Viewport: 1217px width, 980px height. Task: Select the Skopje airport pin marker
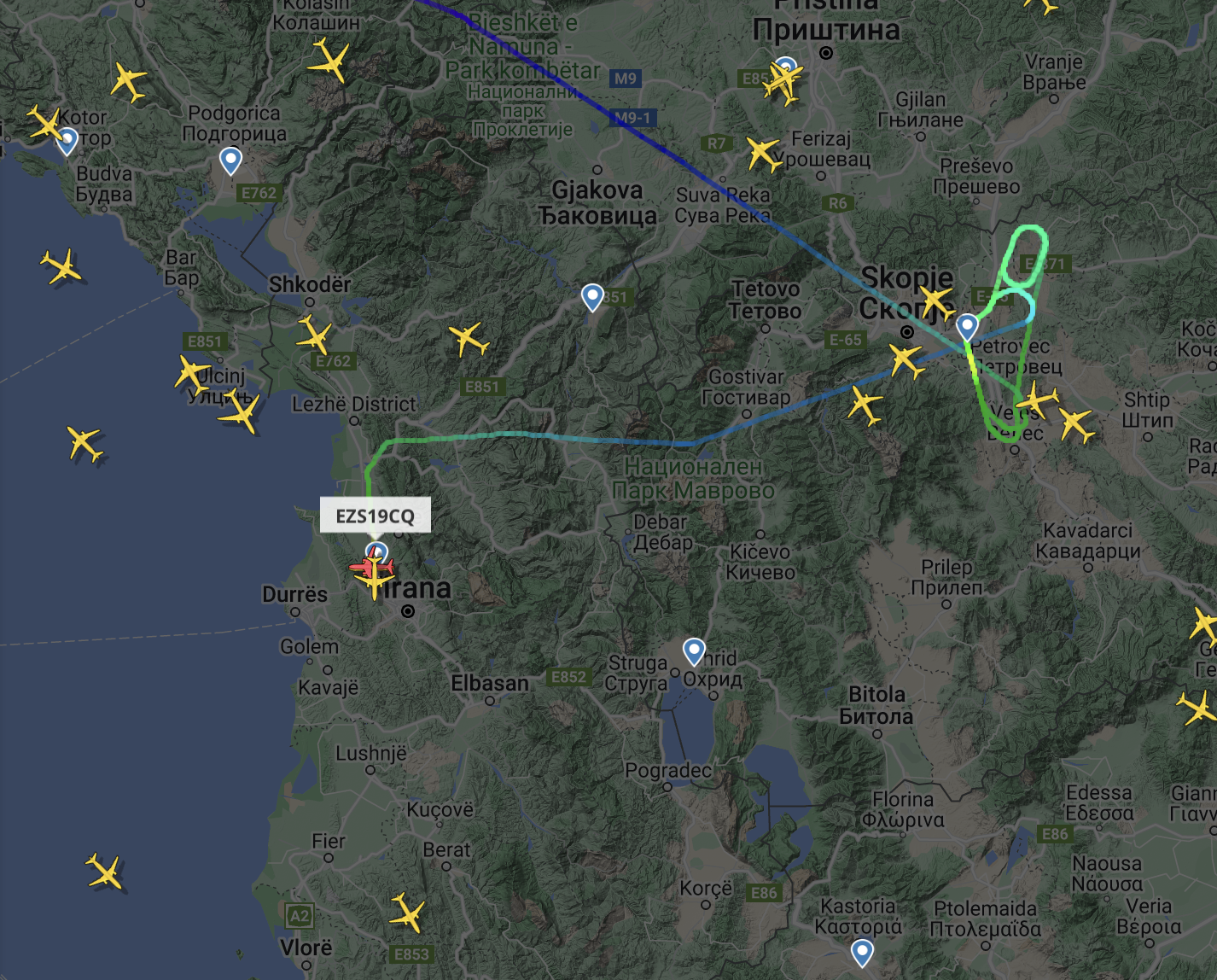[x=967, y=327]
